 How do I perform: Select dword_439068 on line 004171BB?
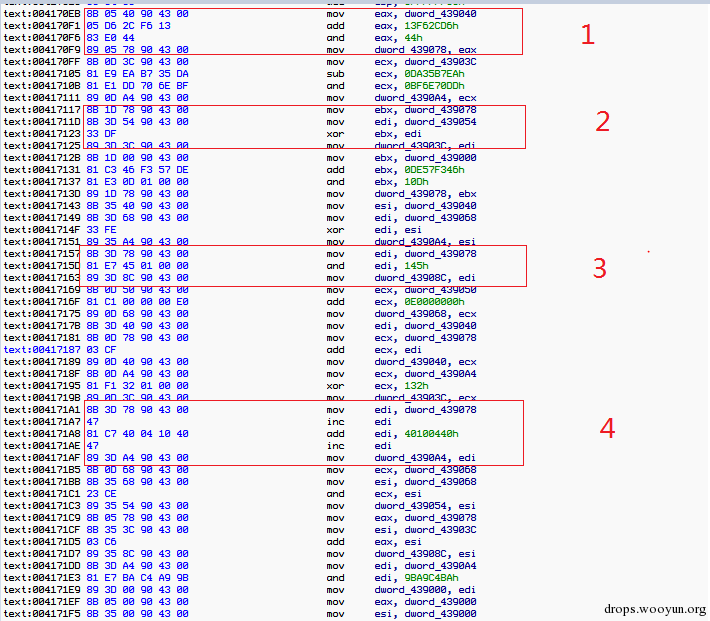[x=440, y=482]
